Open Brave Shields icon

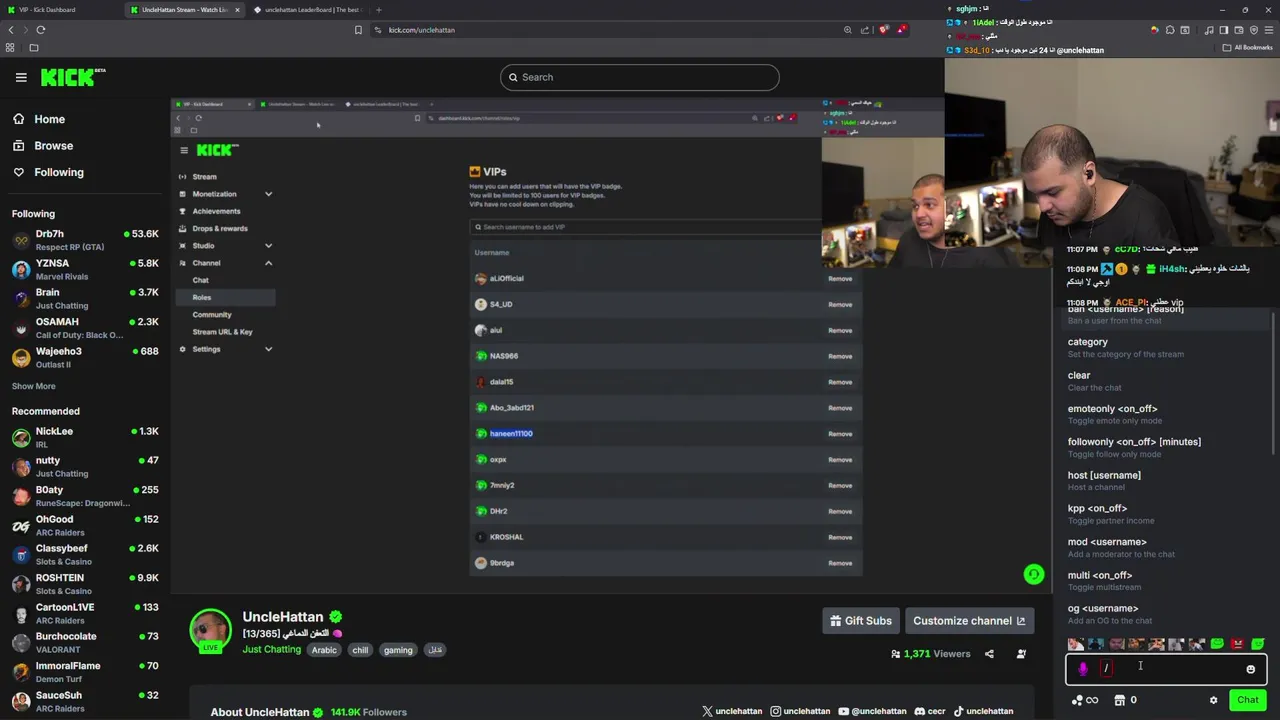pyautogui.click(x=883, y=30)
